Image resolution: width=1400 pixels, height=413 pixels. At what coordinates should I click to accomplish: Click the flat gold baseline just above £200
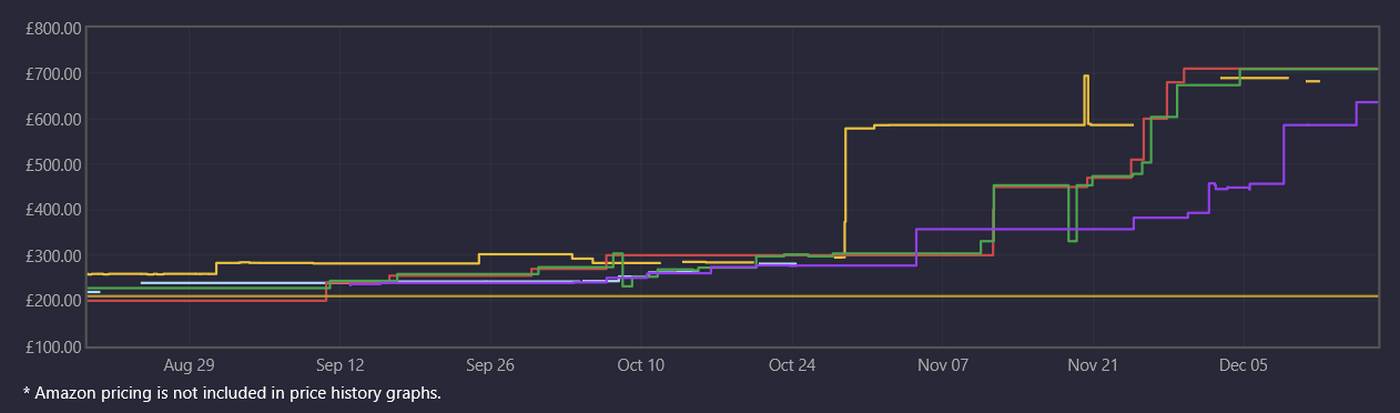point(700,296)
